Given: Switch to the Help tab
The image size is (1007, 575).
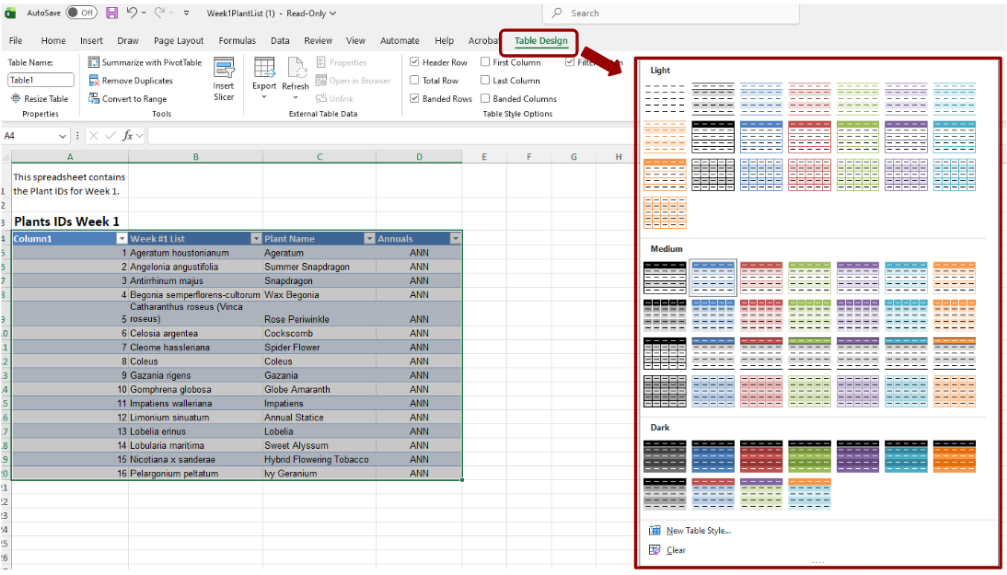Looking at the screenshot, I should [444, 40].
